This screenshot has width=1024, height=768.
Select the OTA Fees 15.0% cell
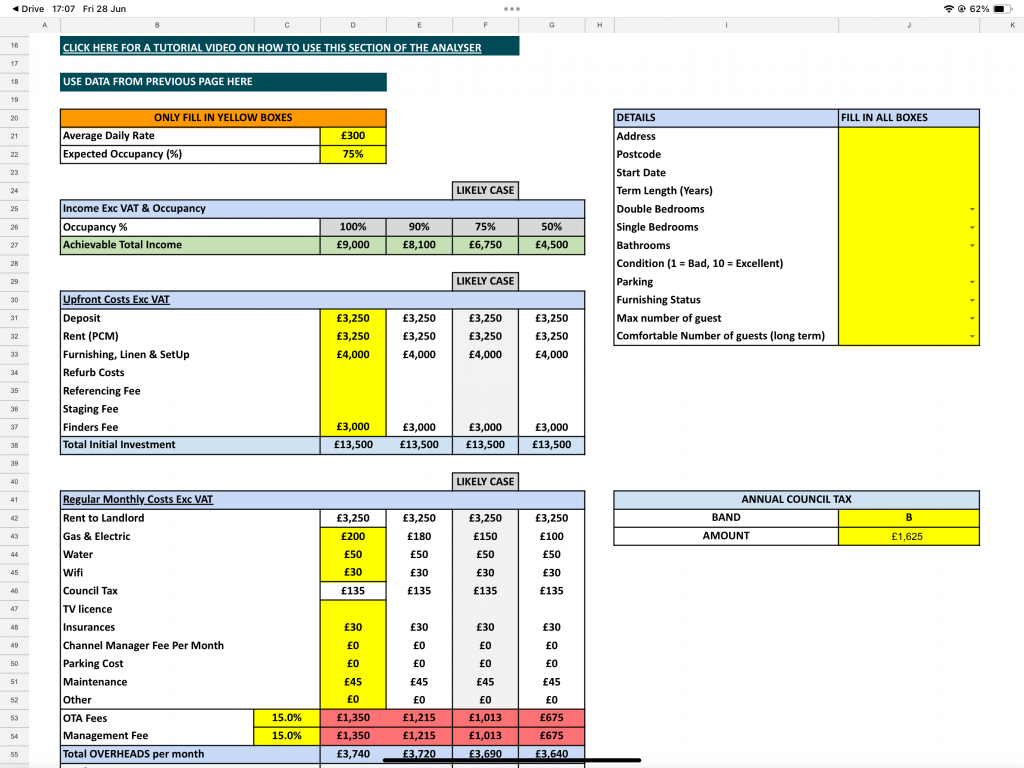[x=287, y=718]
